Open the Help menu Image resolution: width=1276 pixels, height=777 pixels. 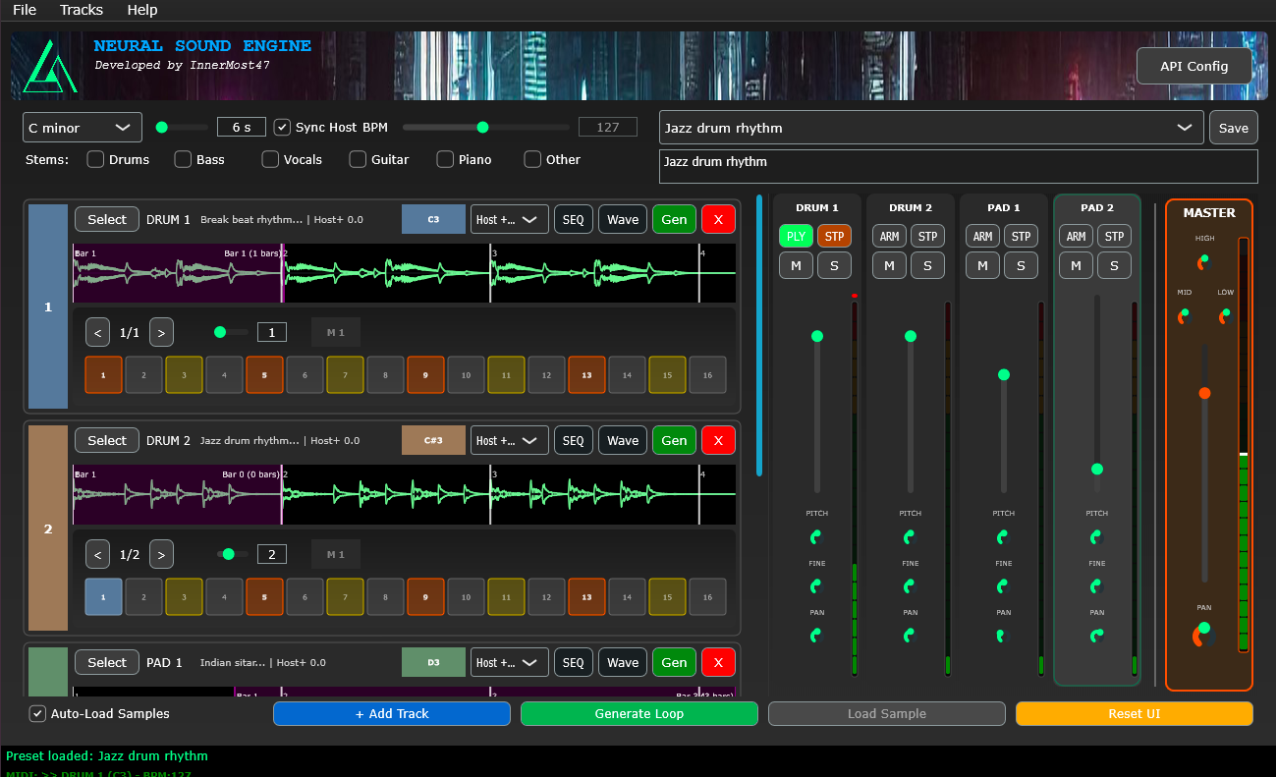(142, 10)
